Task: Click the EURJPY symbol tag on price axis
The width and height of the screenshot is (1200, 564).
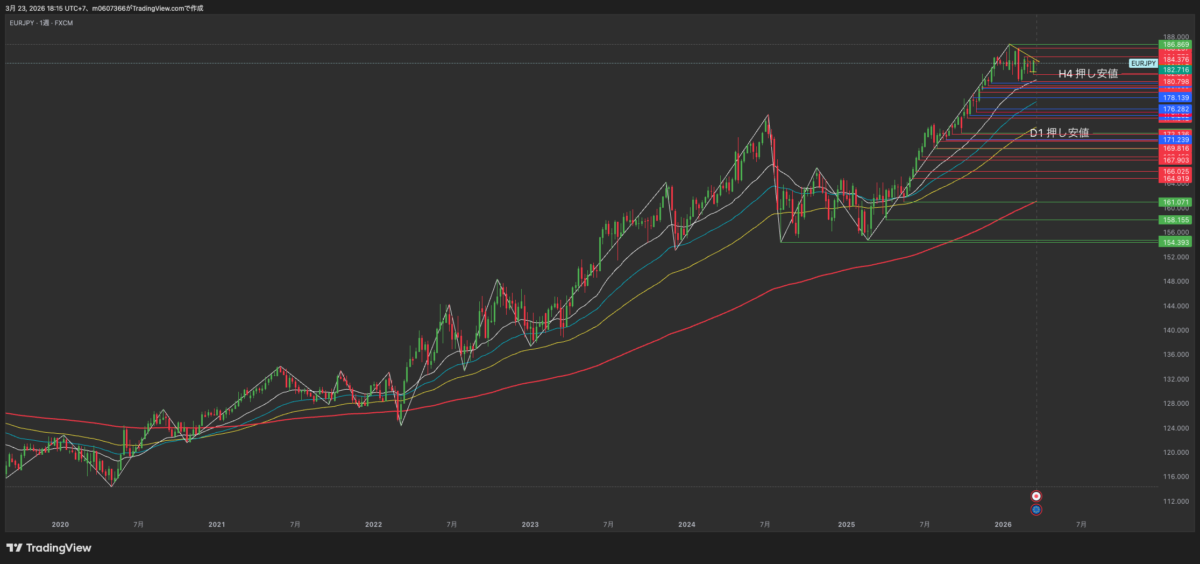Action: point(1143,63)
